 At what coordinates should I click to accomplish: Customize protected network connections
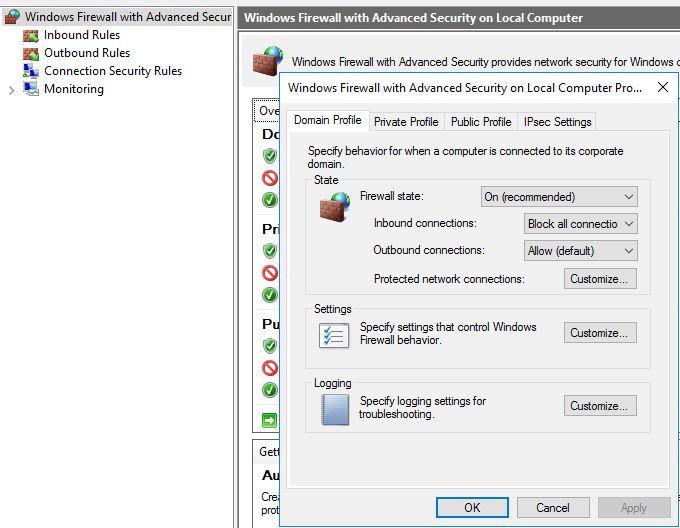point(600,279)
